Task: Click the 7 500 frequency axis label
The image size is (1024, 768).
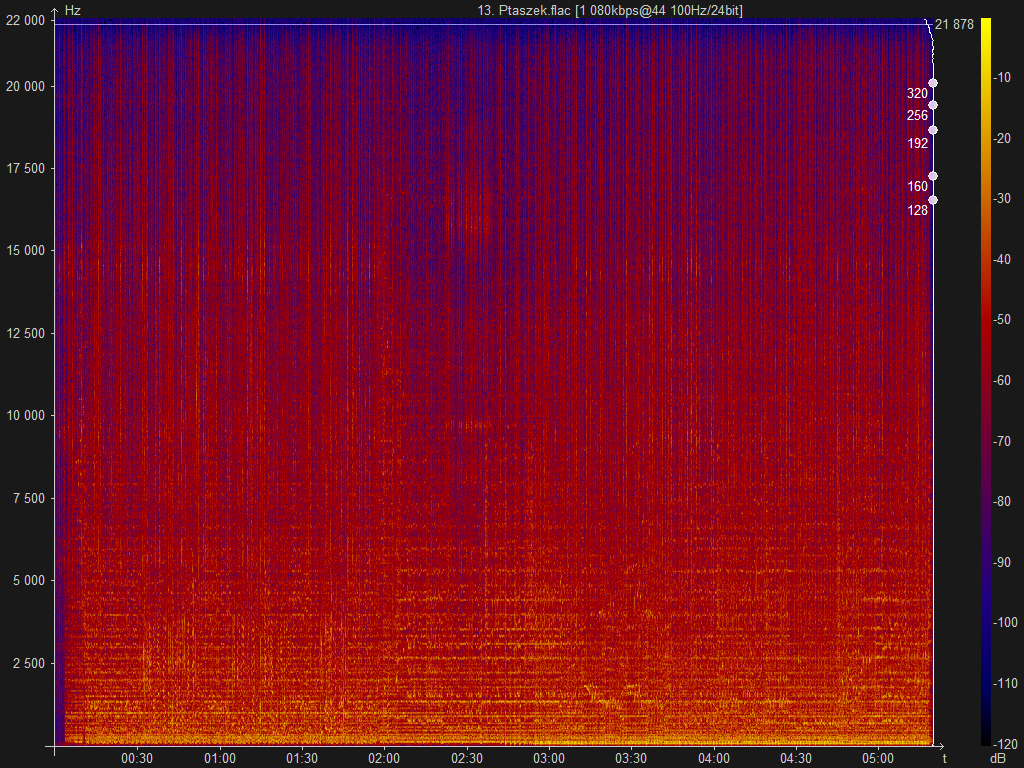Action: [29, 498]
